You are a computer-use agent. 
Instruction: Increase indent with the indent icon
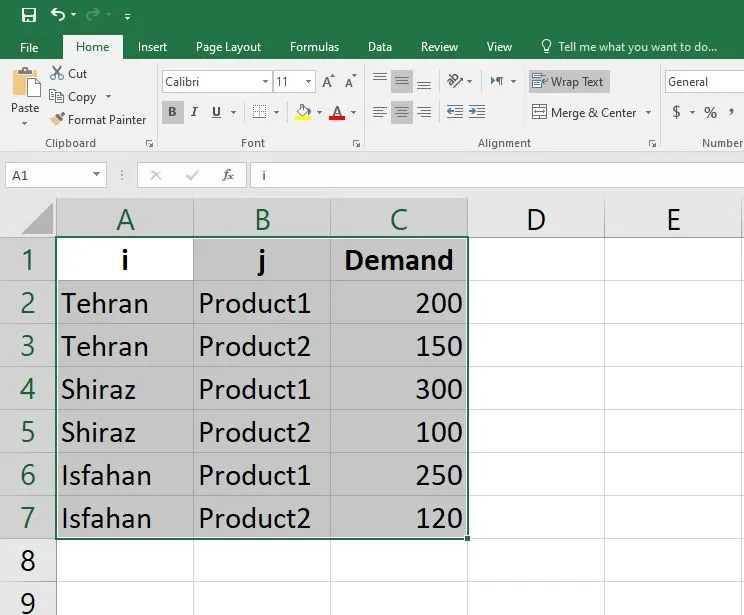(x=476, y=112)
